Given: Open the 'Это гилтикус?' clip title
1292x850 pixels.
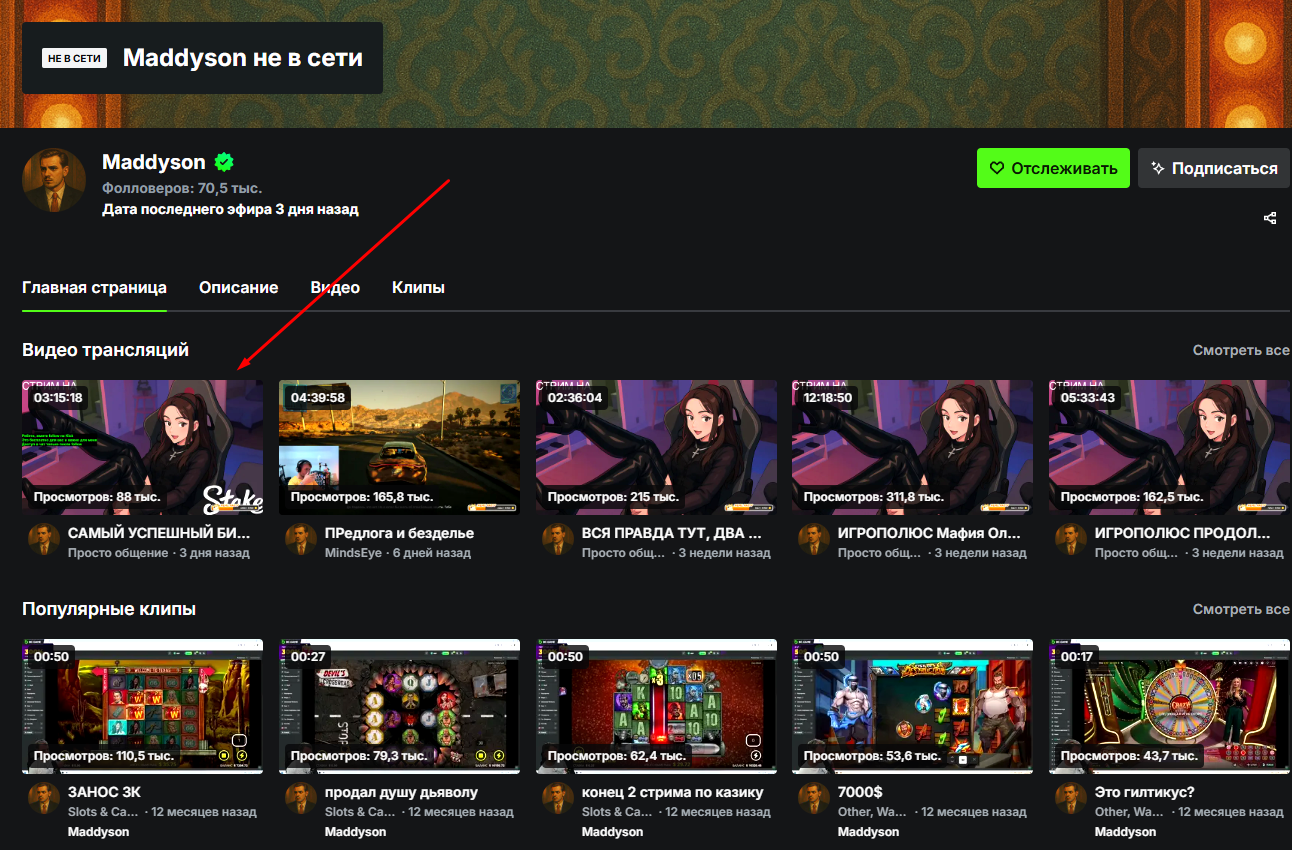Looking at the screenshot, I should click(x=1144, y=792).
